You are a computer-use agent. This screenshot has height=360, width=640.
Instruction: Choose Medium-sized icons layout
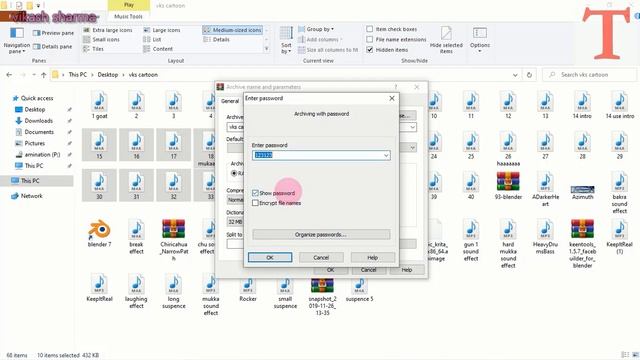(x=232, y=30)
